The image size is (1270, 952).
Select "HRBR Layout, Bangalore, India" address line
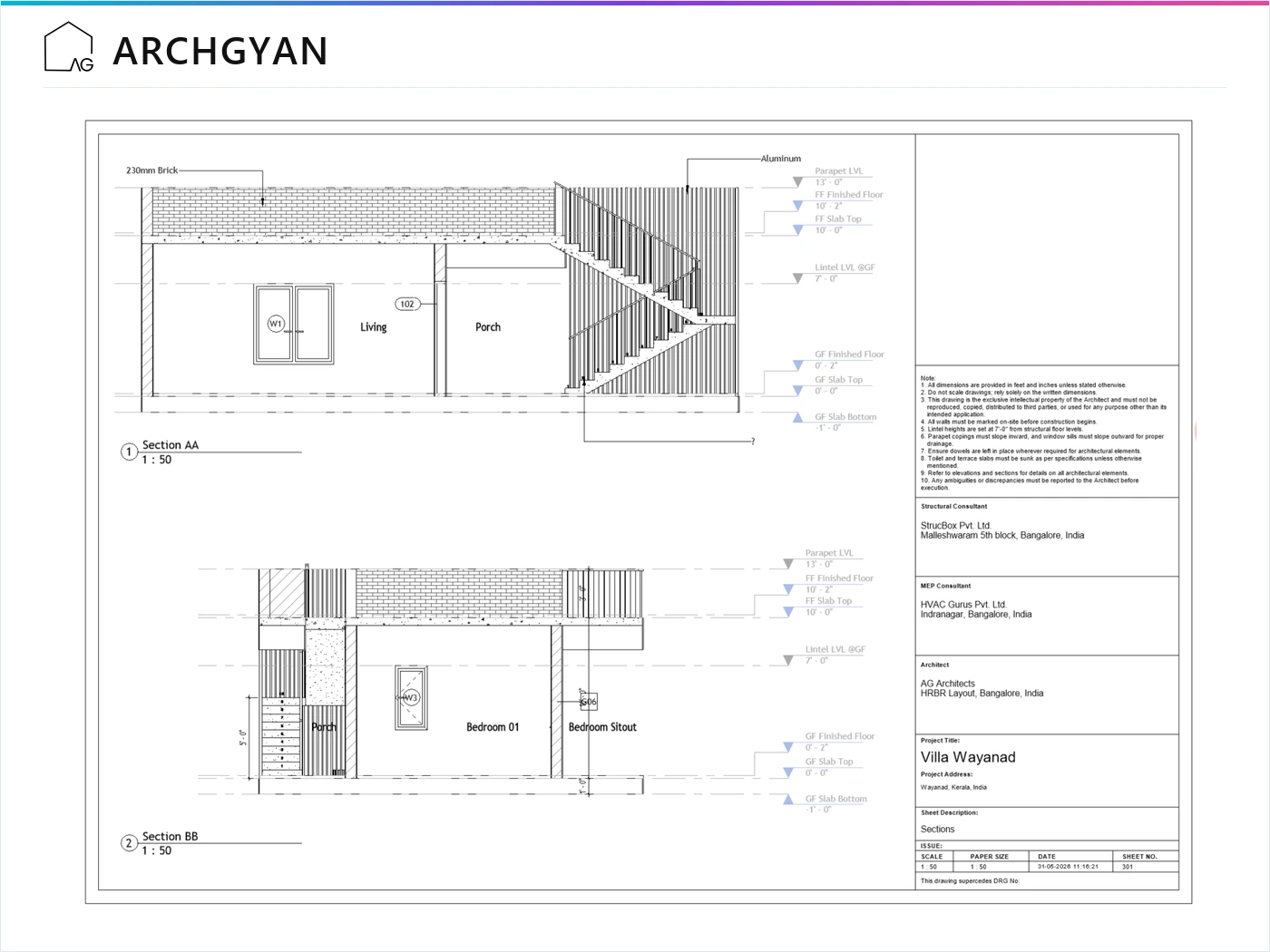tap(982, 694)
